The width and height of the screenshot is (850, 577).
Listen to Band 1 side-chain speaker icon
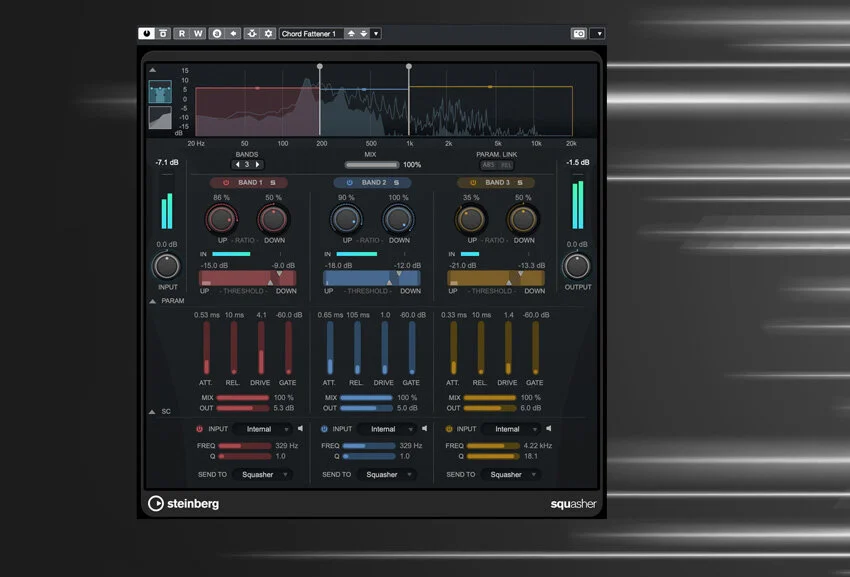click(x=300, y=428)
